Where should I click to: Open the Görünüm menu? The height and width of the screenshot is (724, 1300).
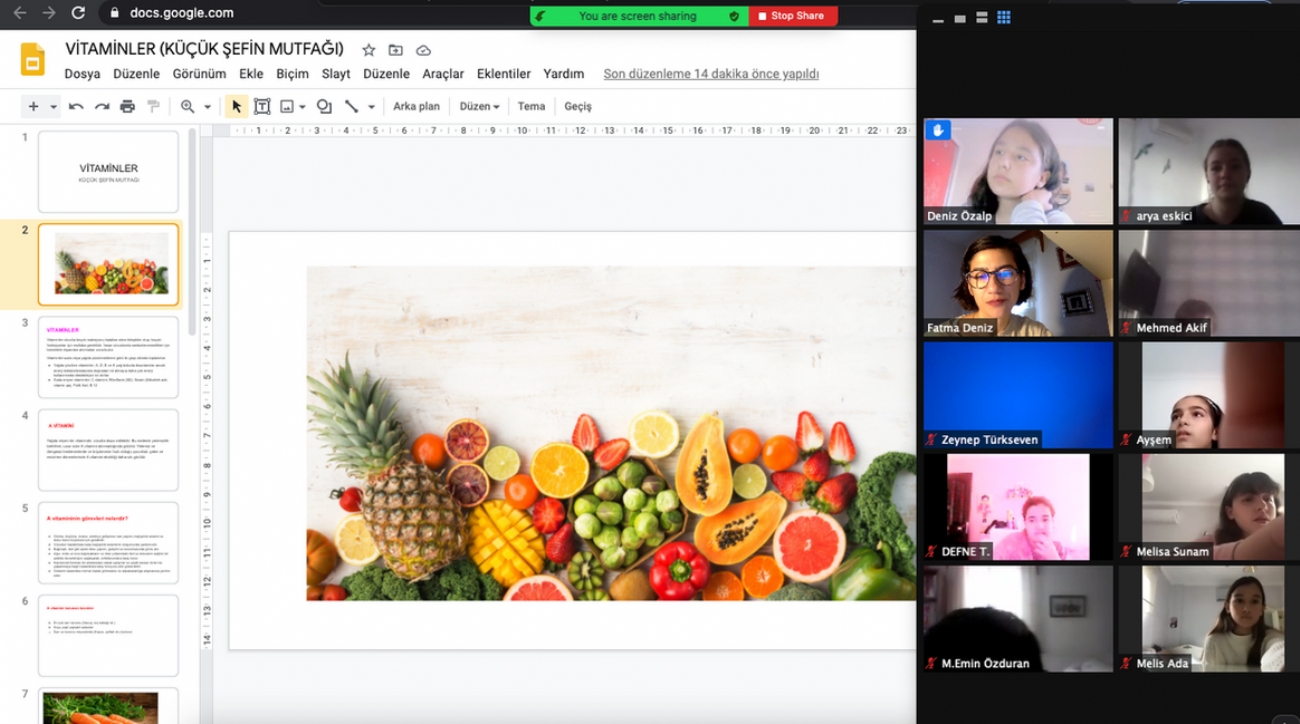point(199,74)
